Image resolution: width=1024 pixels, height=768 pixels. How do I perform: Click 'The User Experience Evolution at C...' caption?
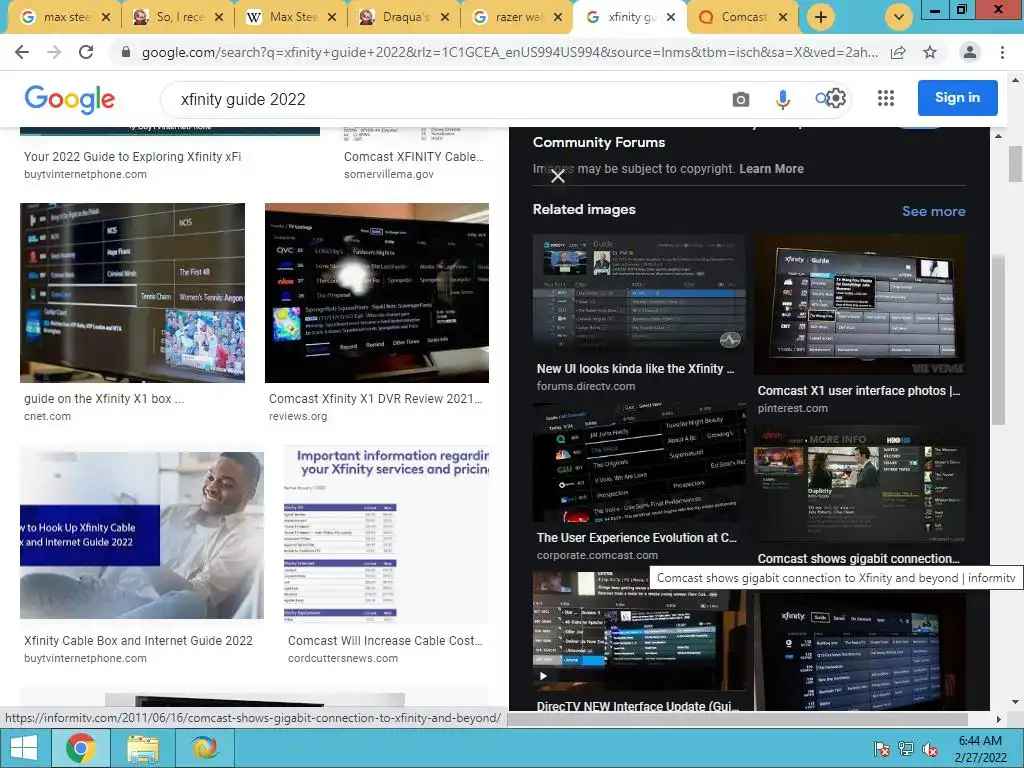click(637, 537)
